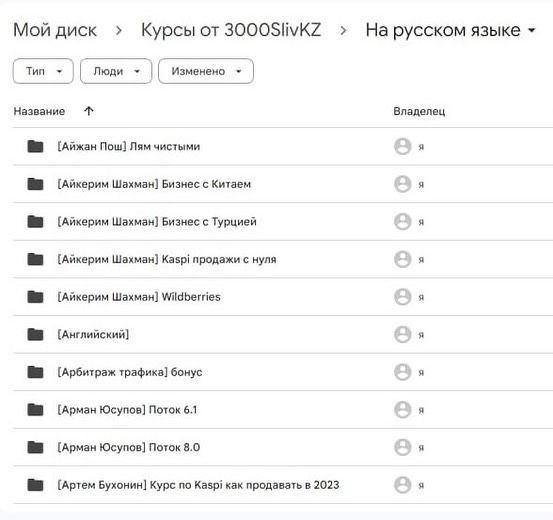Viewport: 553px width, 520px height.
Task: Click folder icon of Бизнес с Китаем
Action: coord(35,184)
